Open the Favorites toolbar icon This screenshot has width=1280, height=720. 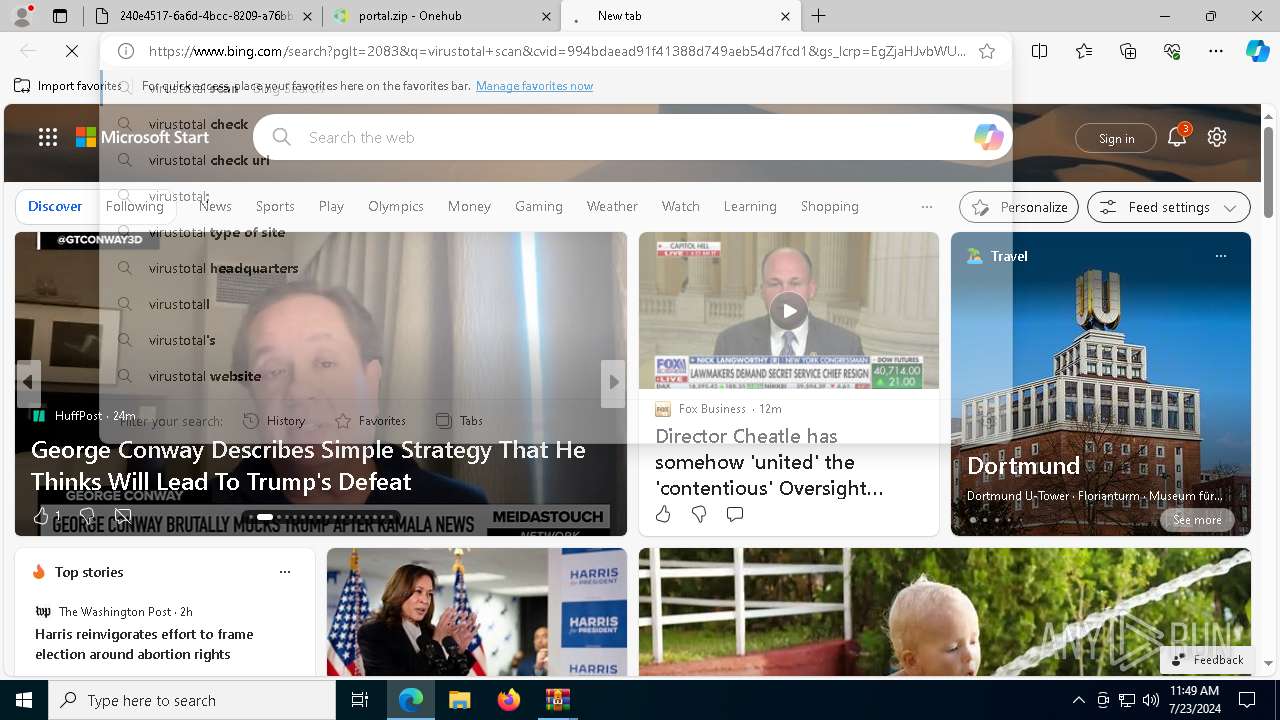pos(1084,51)
